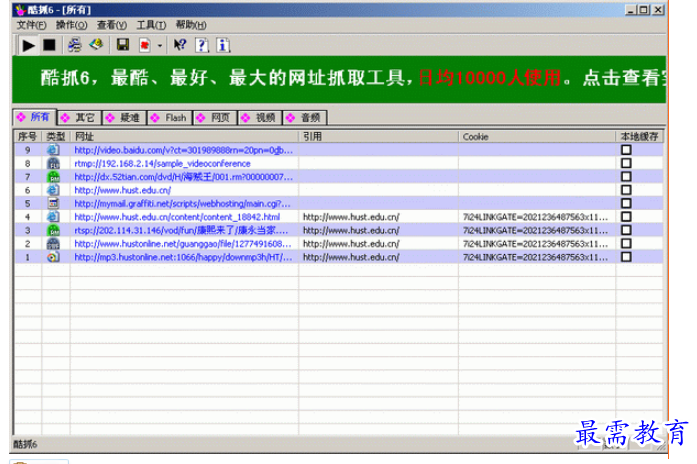Open the 文件(F) menu

click(x=31, y=25)
